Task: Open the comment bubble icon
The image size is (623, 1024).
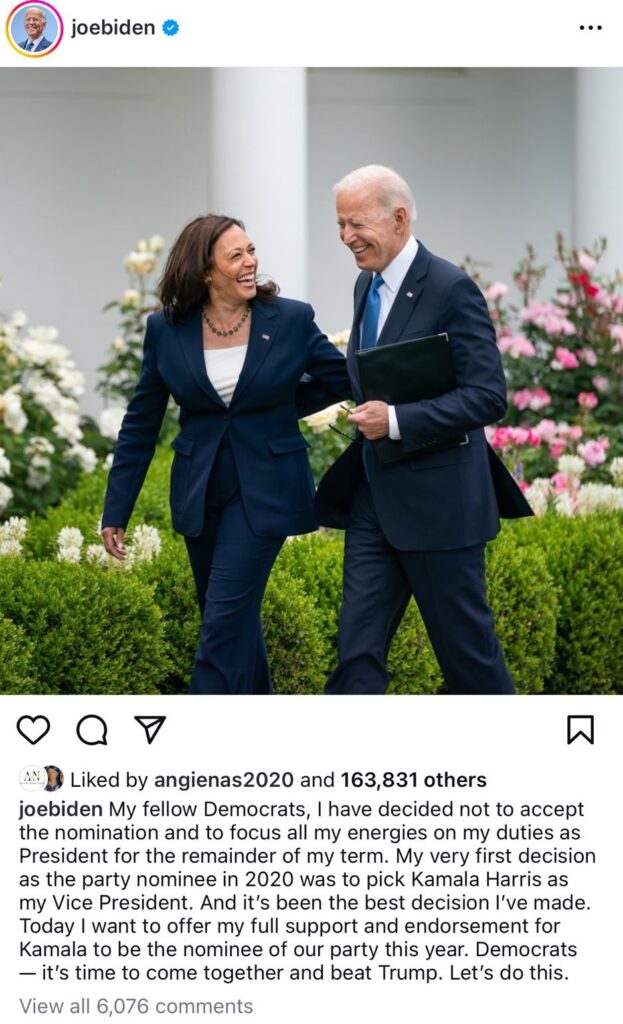Action: click(x=92, y=730)
